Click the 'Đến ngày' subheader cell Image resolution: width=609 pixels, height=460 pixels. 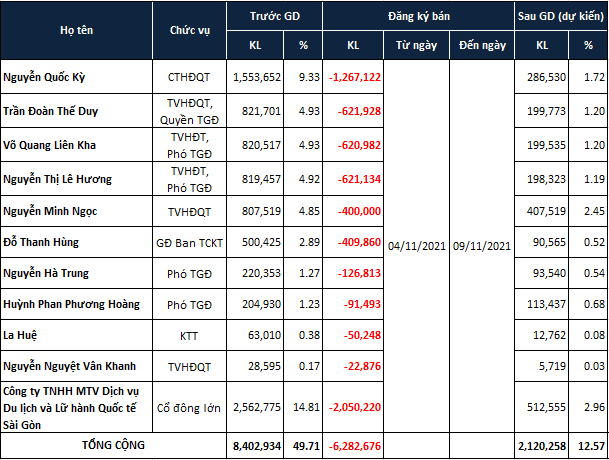(x=482, y=45)
